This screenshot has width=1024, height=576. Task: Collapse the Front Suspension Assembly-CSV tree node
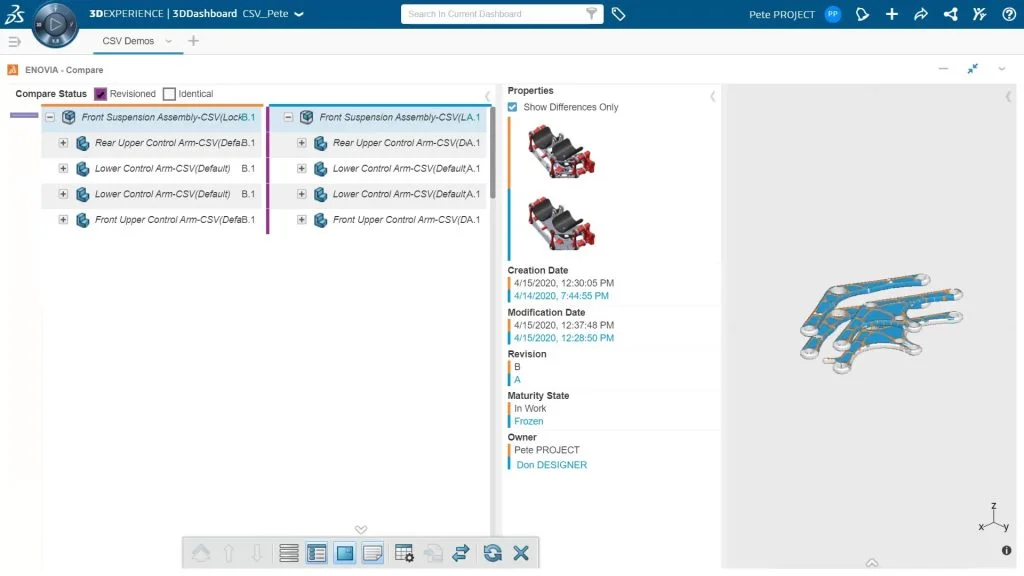[x=49, y=116]
